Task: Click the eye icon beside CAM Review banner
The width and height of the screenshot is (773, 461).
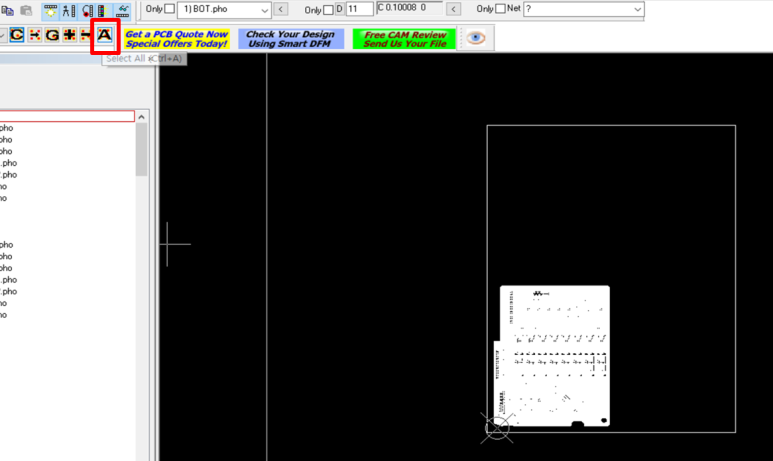Action: (476, 38)
